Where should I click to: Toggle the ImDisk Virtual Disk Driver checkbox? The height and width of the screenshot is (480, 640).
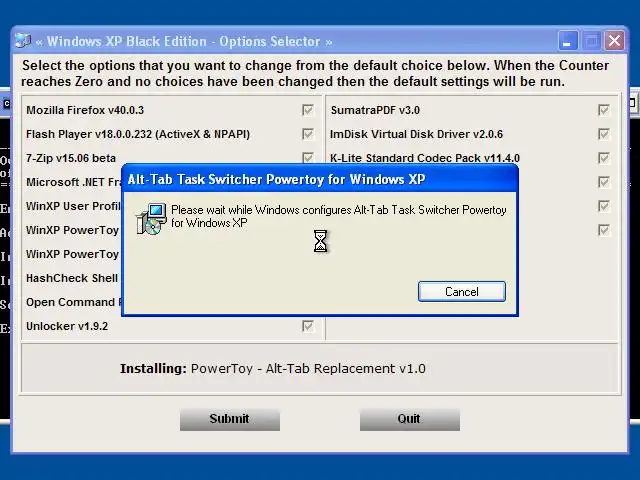point(604,134)
